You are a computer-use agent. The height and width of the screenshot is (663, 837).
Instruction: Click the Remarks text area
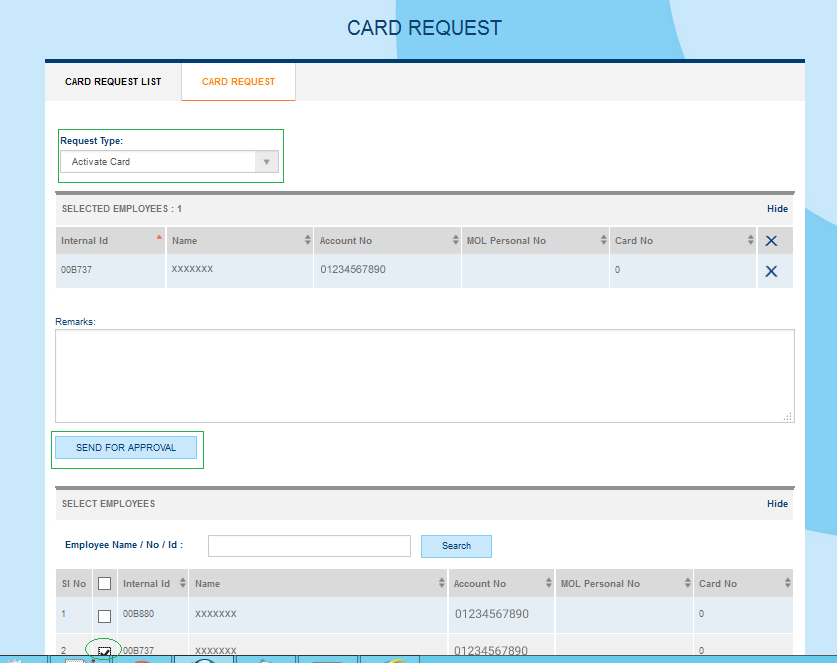coord(424,375)
